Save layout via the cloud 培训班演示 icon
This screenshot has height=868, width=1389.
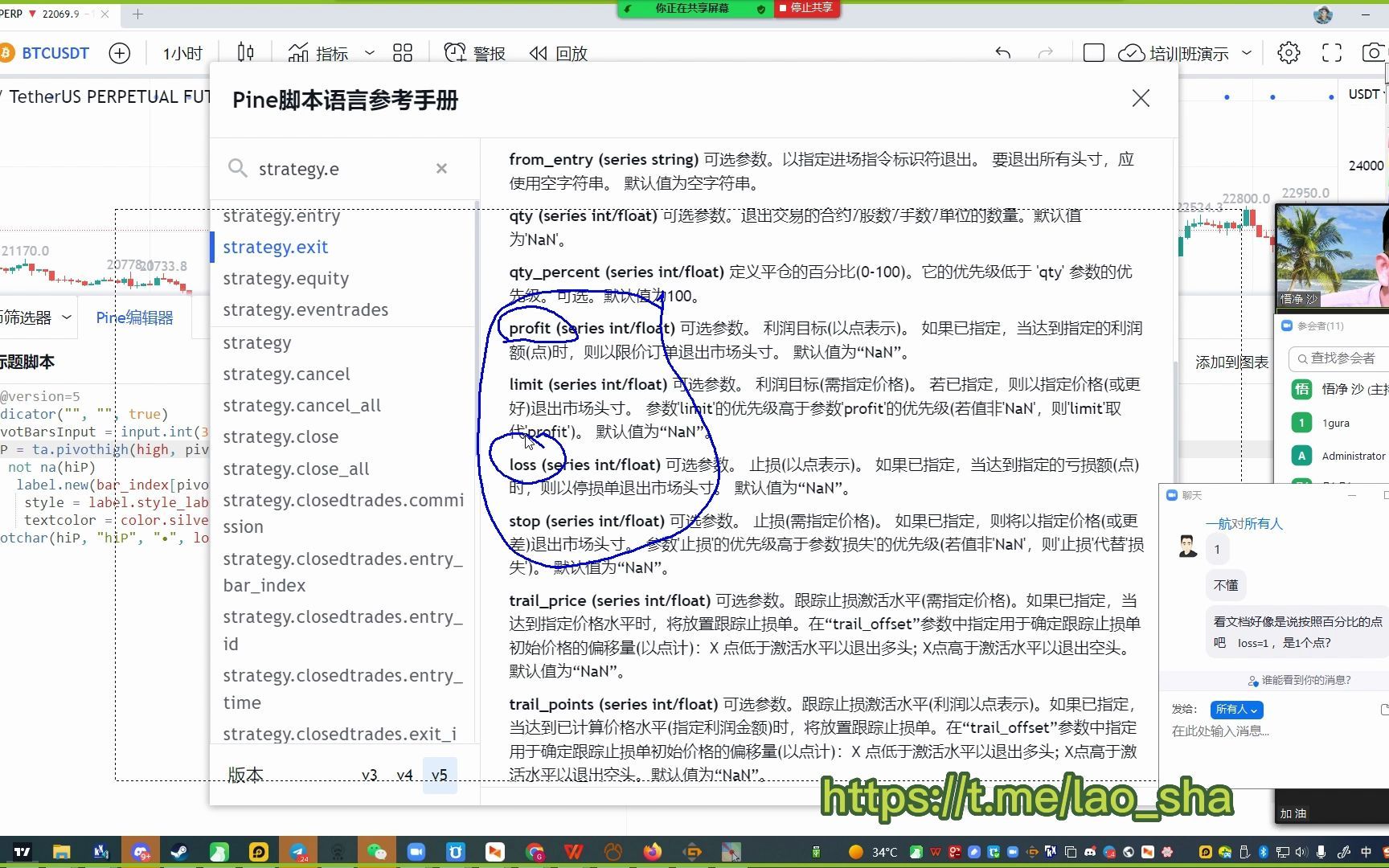coord(1131,52)
